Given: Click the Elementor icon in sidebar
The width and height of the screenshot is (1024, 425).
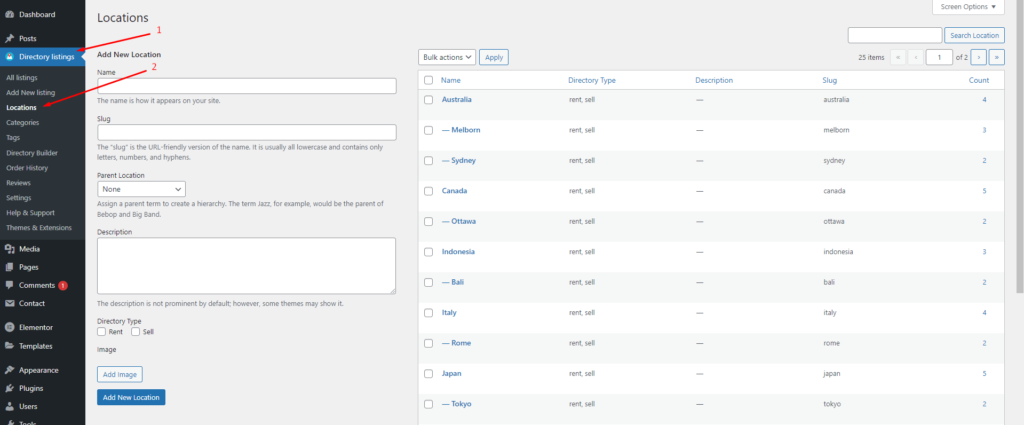Looking at the screenshot, I should [x=10, y=328].
